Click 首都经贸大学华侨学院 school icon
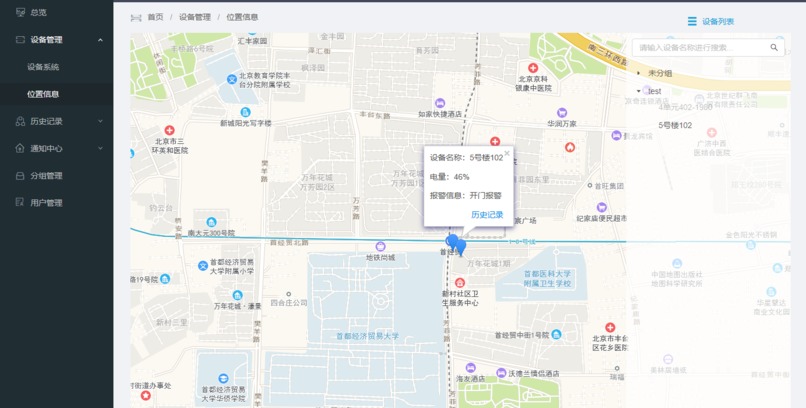Viewport: 806px width, 408px height. click(x=223, y=379)
